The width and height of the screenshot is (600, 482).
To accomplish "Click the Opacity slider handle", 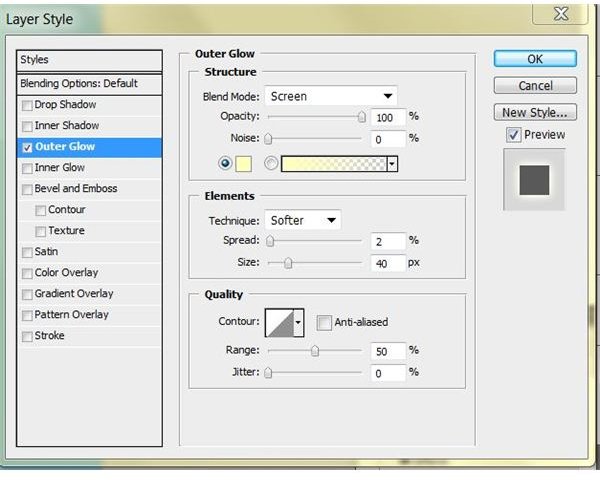I will click(362, 117).
